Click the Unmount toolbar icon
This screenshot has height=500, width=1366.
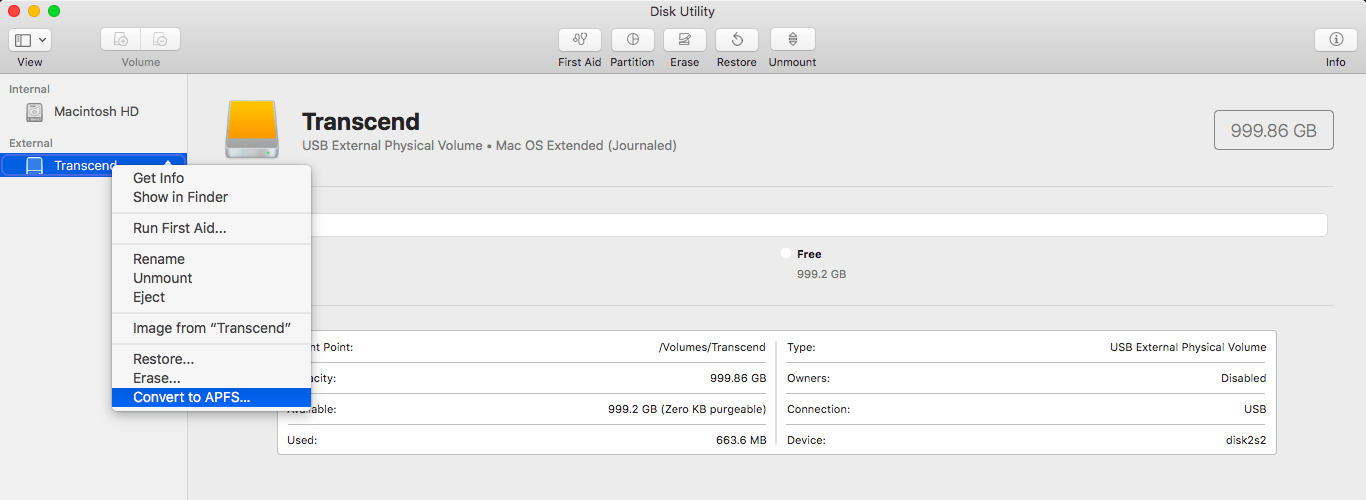(793, 40)
